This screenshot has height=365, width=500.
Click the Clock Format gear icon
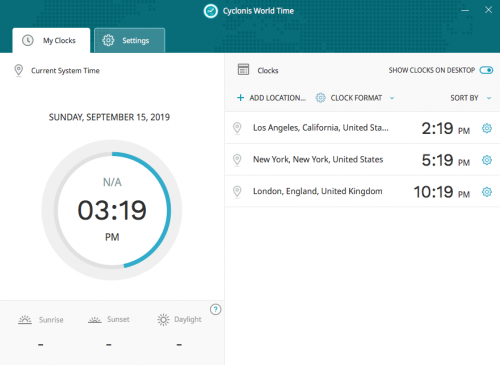point(320,98)
